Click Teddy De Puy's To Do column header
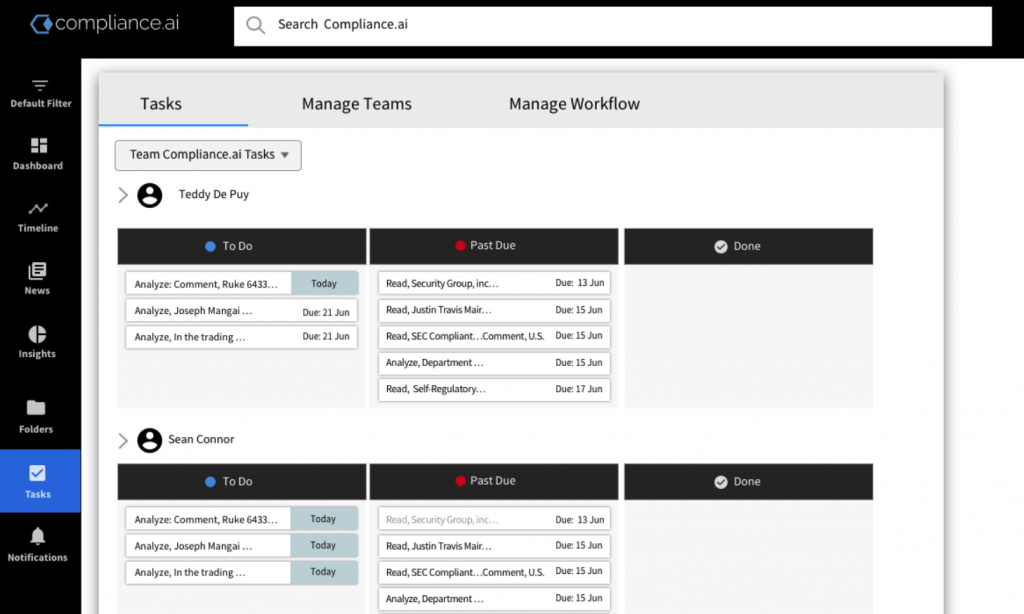The height and width of the screenshot is (614, 1024). point(242,246)
